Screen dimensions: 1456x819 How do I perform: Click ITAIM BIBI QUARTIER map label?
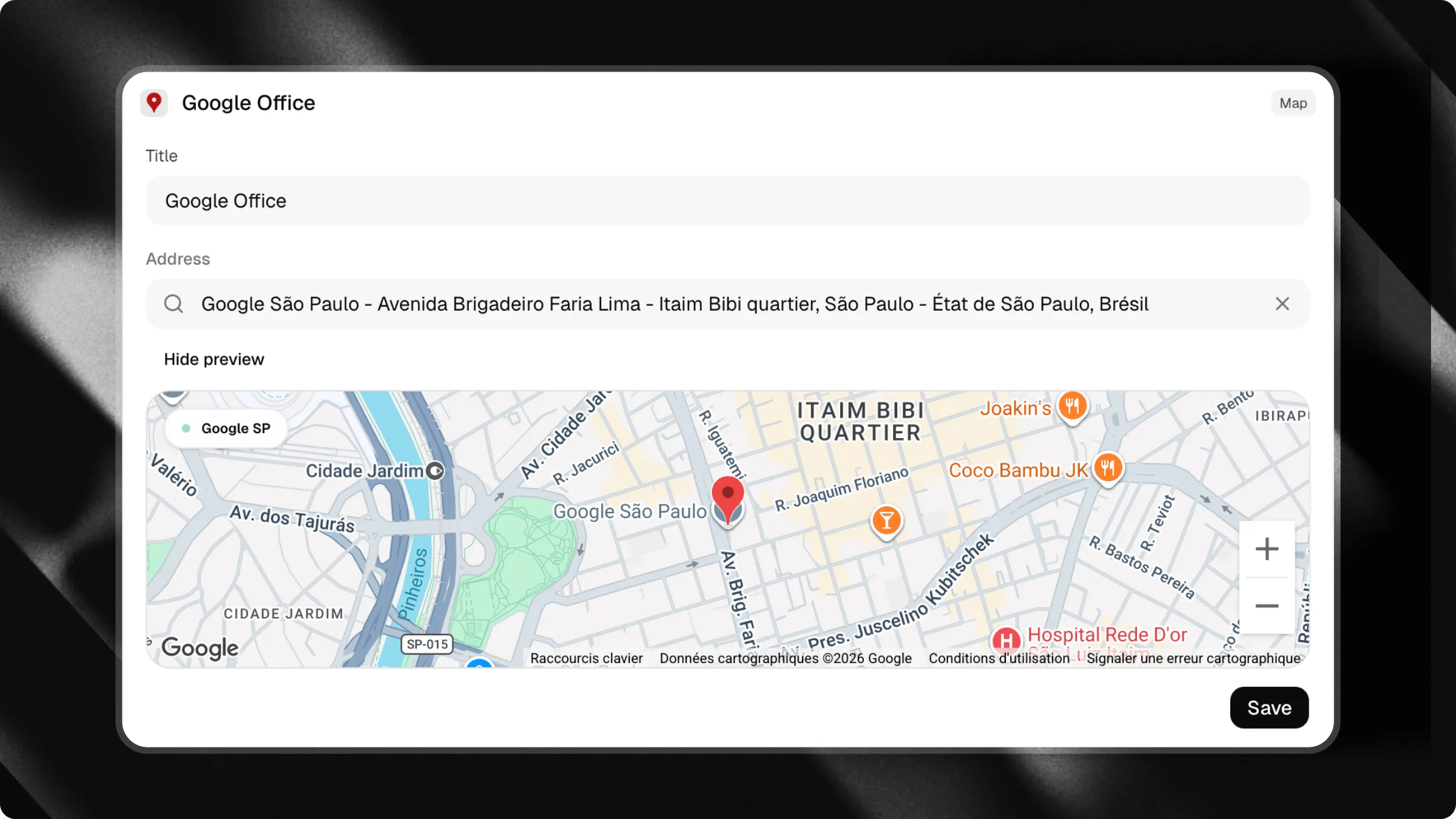(x=861, y=422)
